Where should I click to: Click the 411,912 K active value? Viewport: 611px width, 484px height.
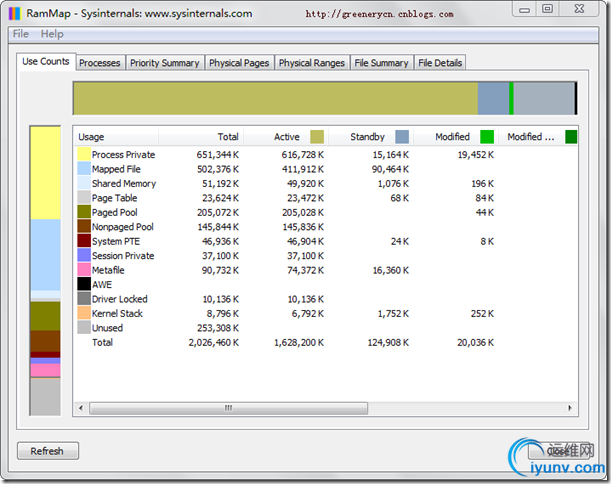coord(303,169)
